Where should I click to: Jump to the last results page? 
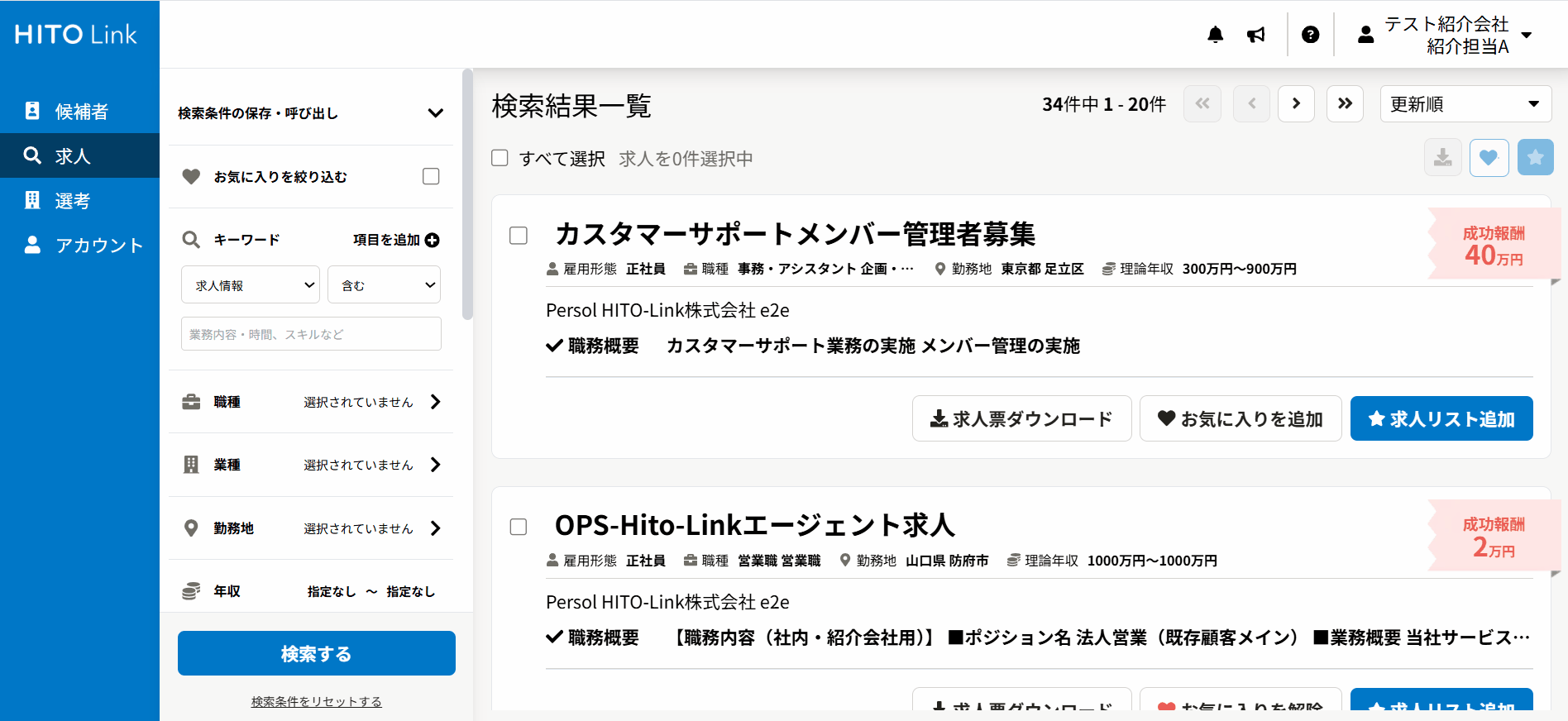[1345, 104]
